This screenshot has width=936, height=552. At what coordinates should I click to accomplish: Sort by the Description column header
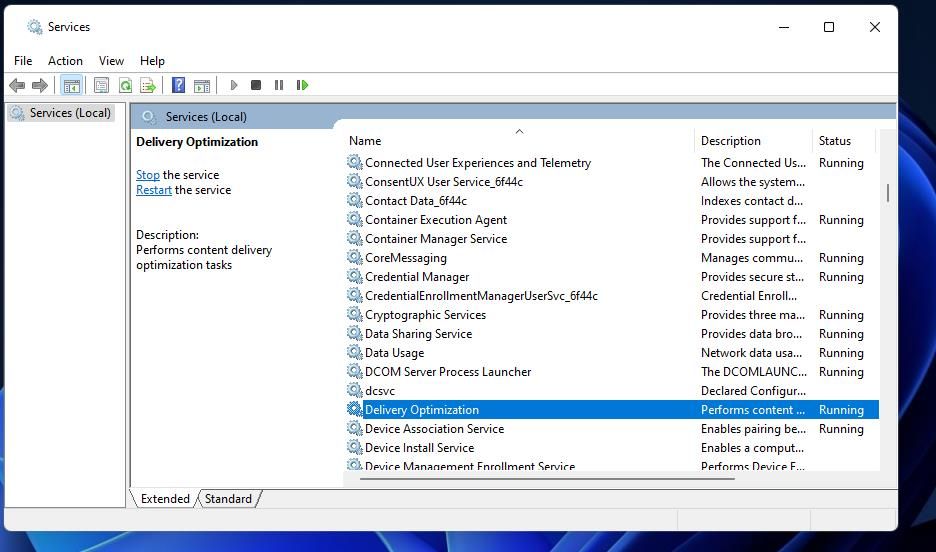(753, 141)
